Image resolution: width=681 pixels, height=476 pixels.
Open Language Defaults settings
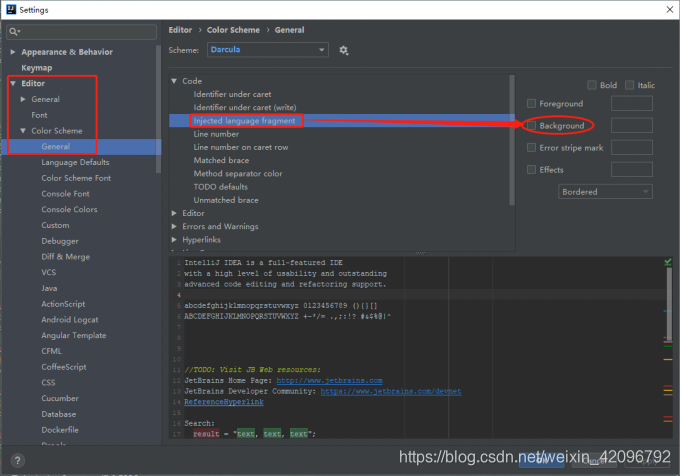click(x=75, y=162)
